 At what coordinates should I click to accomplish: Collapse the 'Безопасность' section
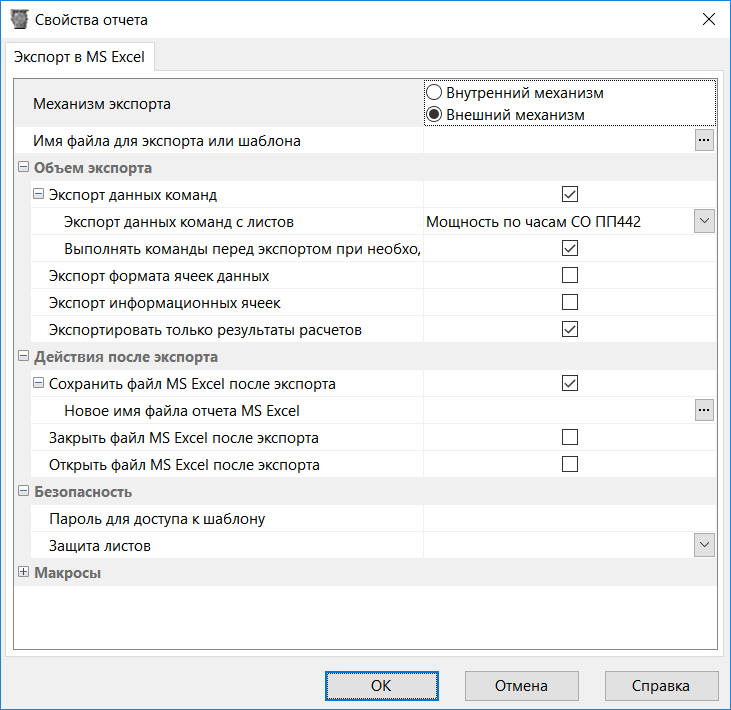pyautogui.click(x=23, y=492)
